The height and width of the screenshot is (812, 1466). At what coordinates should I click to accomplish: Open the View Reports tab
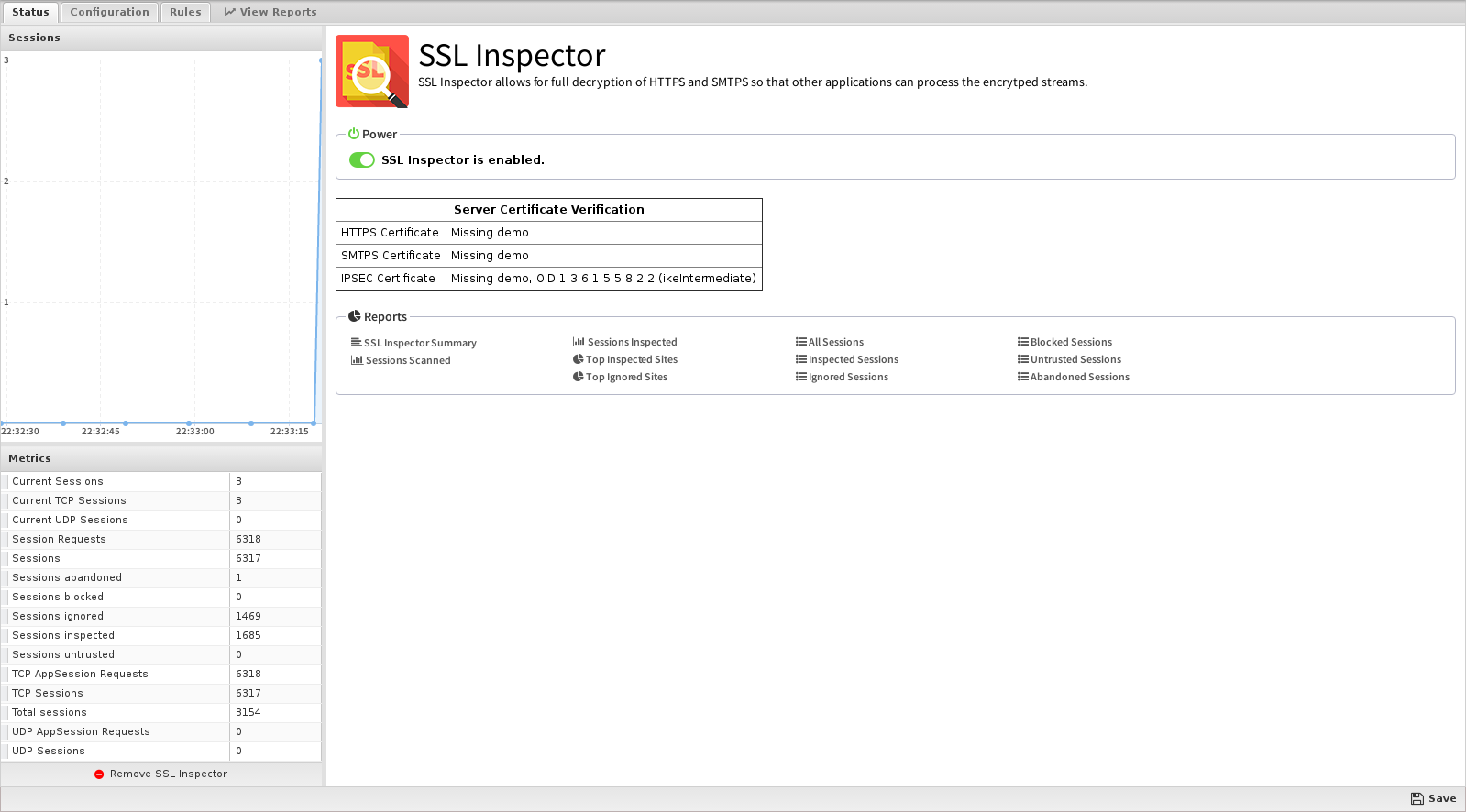pyautogui.click(x=270, y=12)
